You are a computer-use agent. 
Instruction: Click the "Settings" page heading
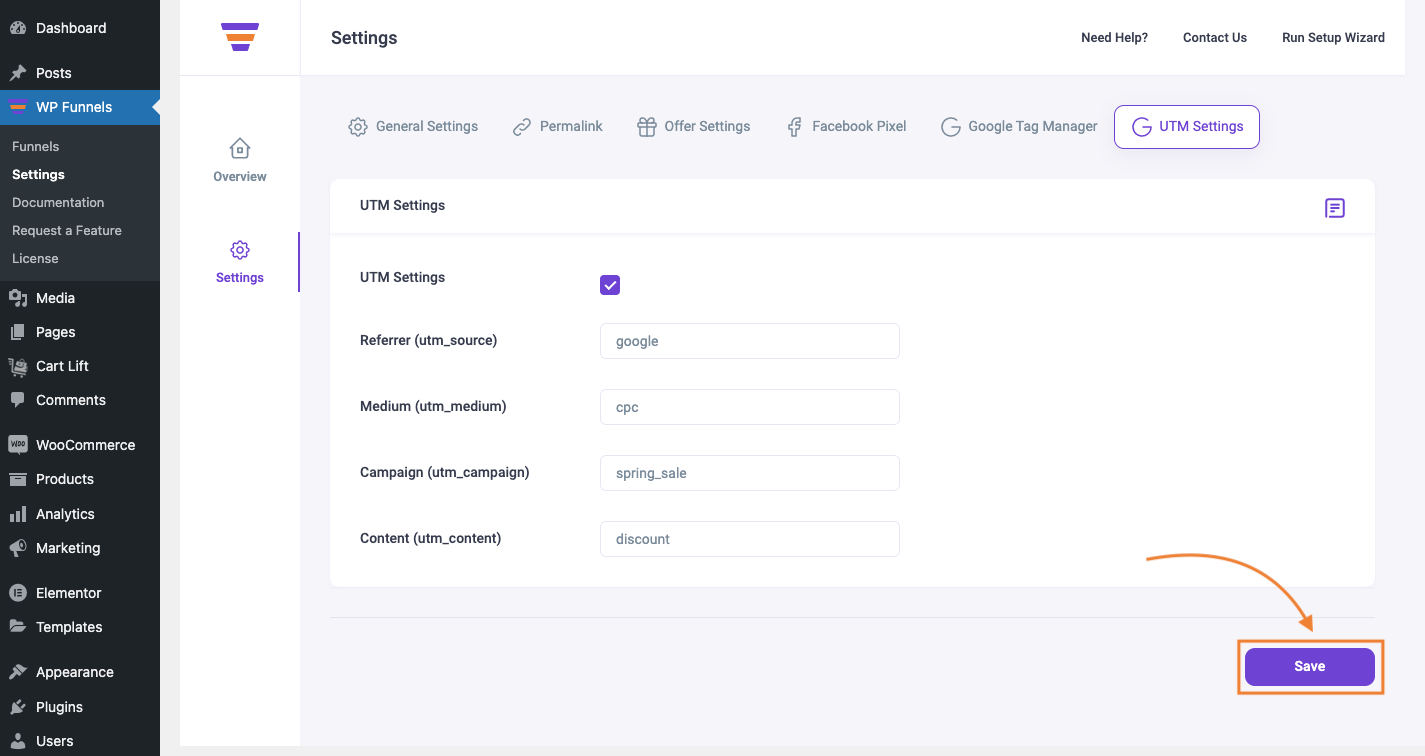coord(364,38)
